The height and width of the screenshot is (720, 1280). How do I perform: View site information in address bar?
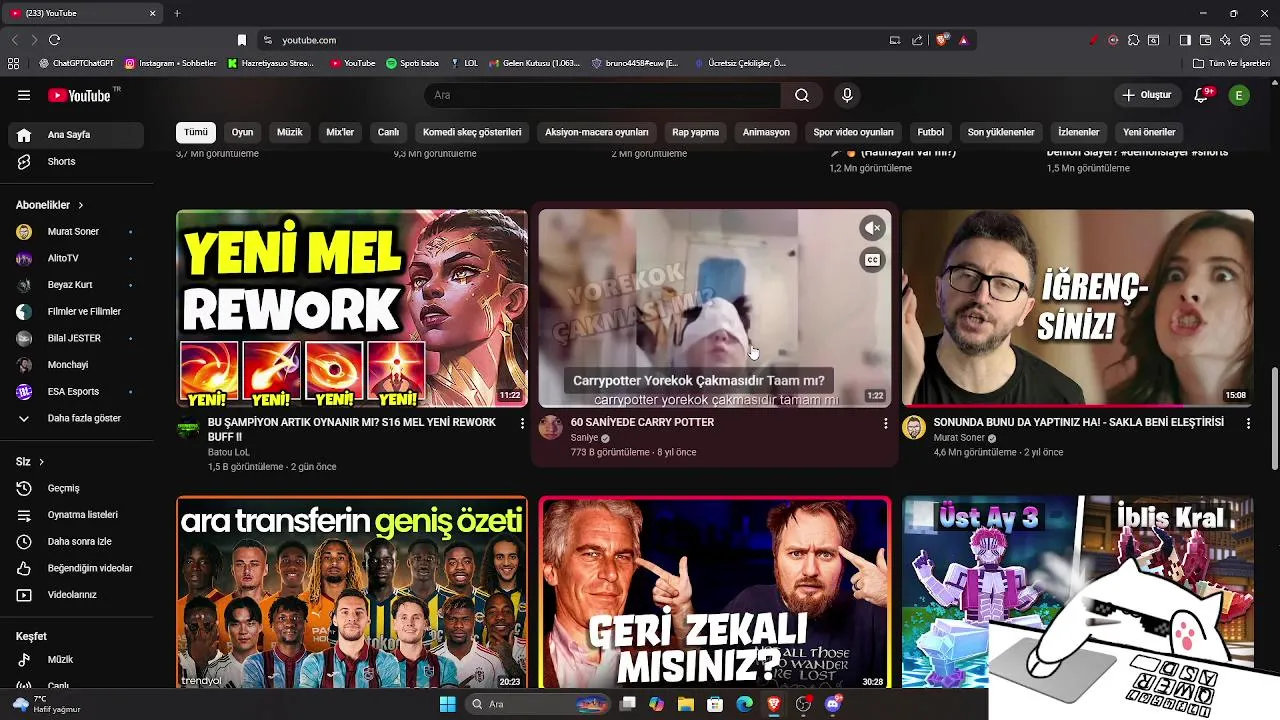pos(267,40)
